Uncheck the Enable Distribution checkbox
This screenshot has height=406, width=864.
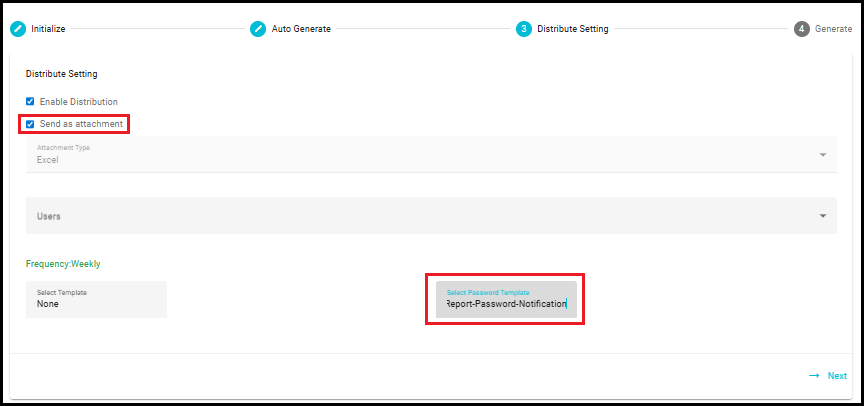tap(30, 101)
